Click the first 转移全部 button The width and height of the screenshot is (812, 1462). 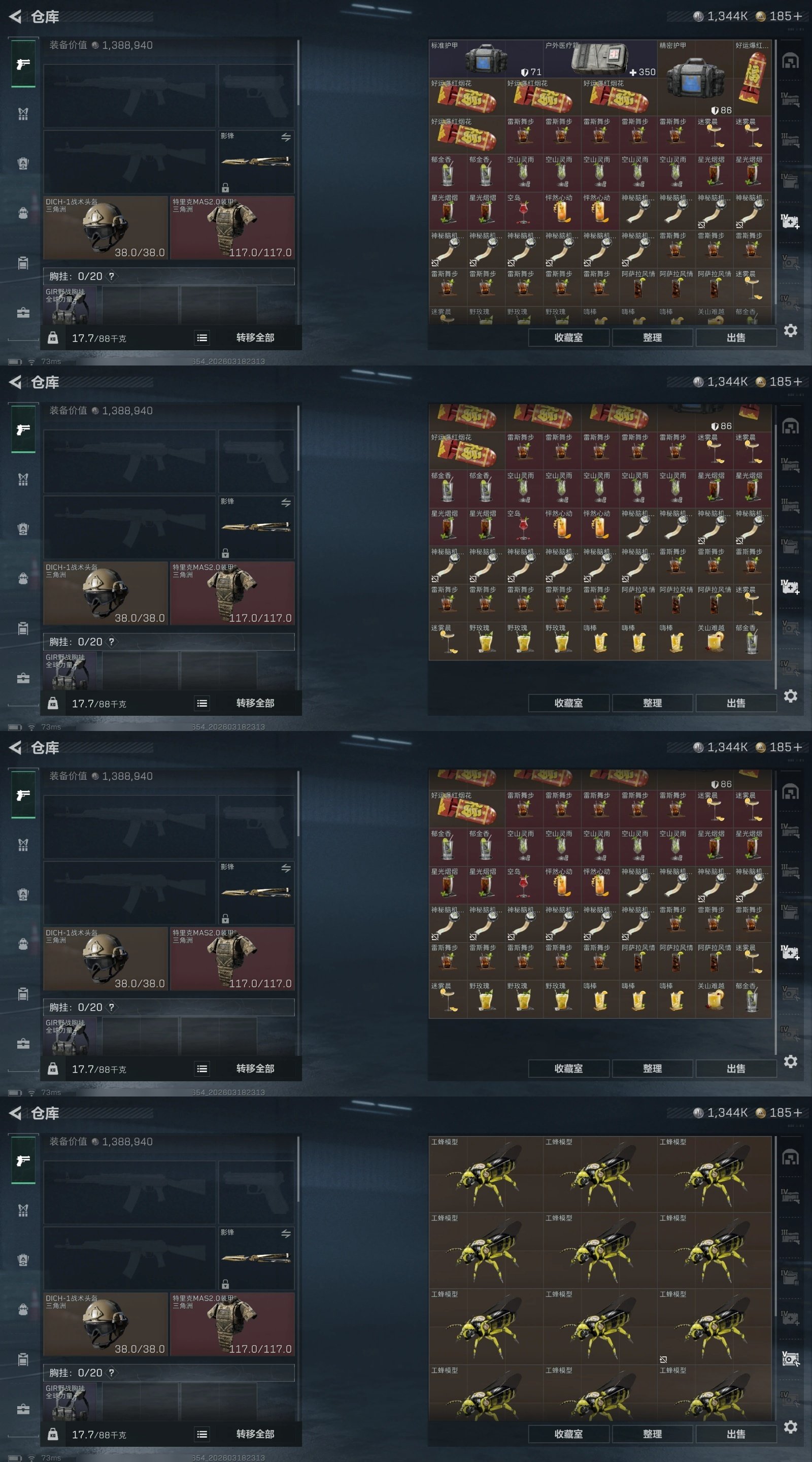coord(255,338)
